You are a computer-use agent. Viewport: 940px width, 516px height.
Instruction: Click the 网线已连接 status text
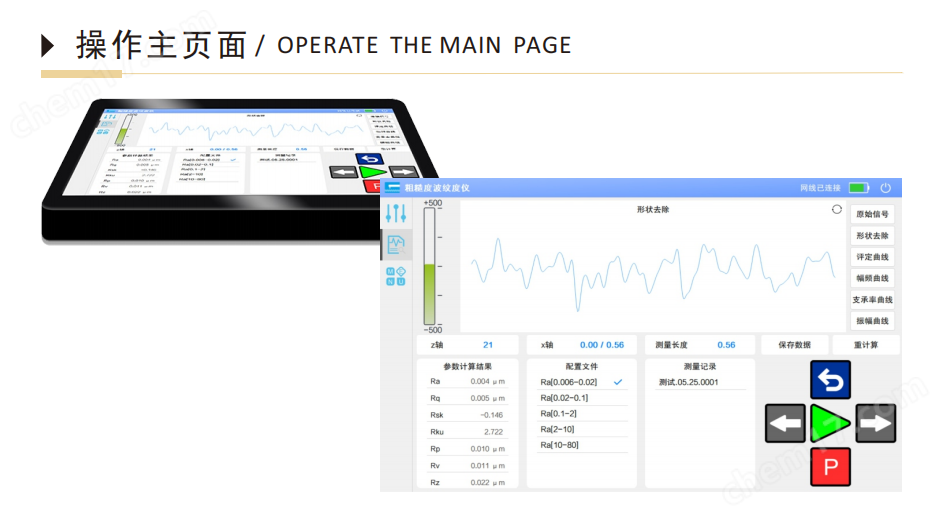(820, 188)
